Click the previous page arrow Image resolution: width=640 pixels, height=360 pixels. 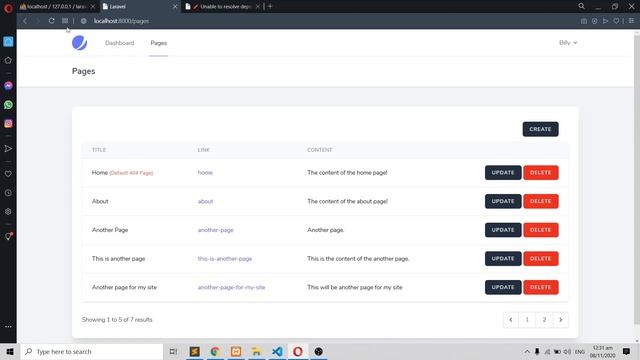click(511, 320)
